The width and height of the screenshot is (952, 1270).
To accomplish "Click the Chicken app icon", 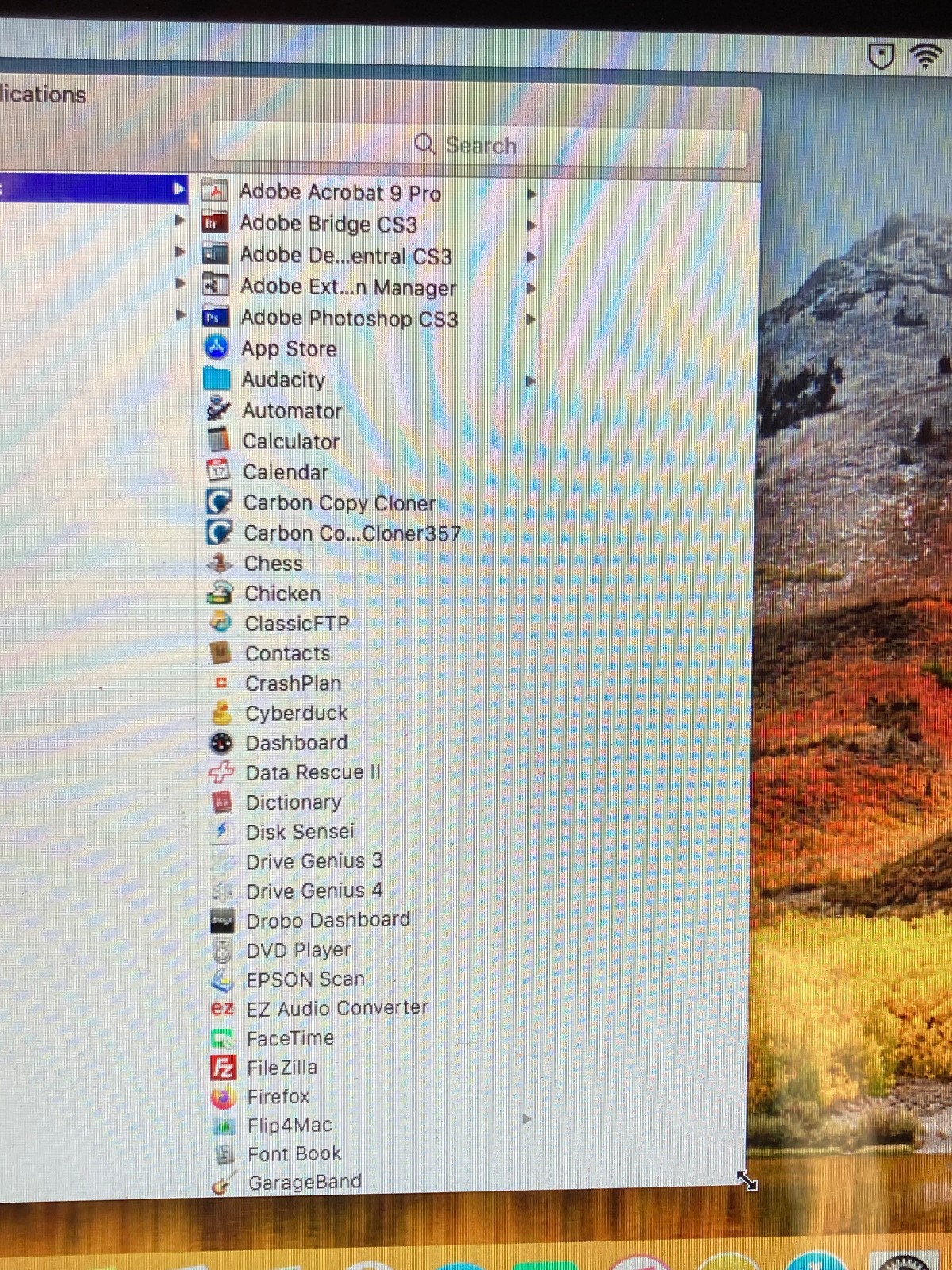I will coord(220,593).
